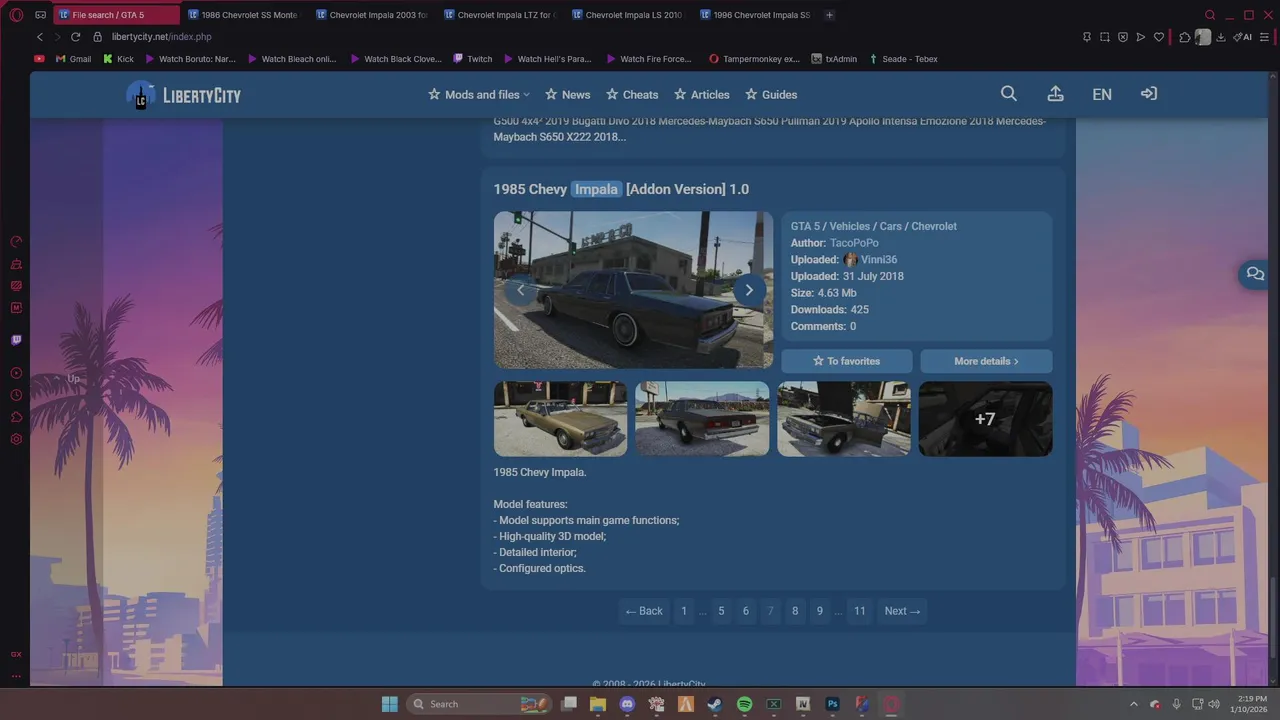Open File Explorer from the taskbar
The height and width of the screenshot is (720, 1280).
[x=598, y=704]
